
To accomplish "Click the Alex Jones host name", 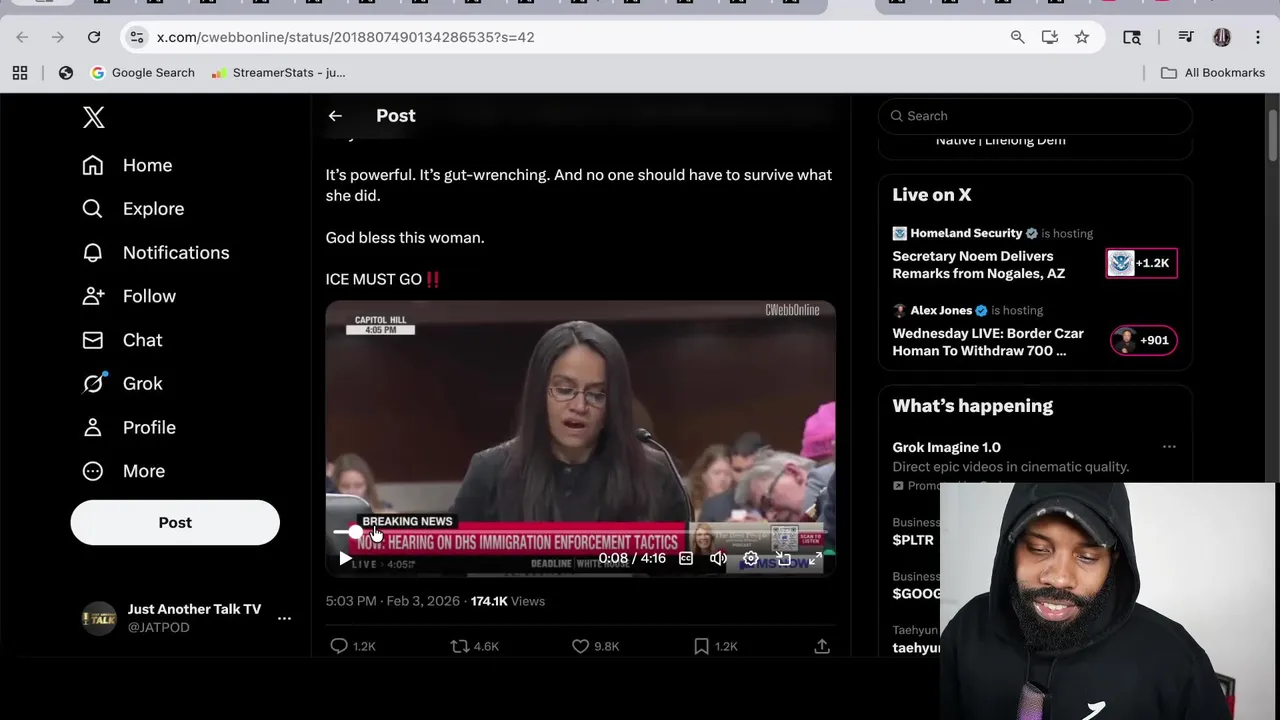I will pos(941,310).
